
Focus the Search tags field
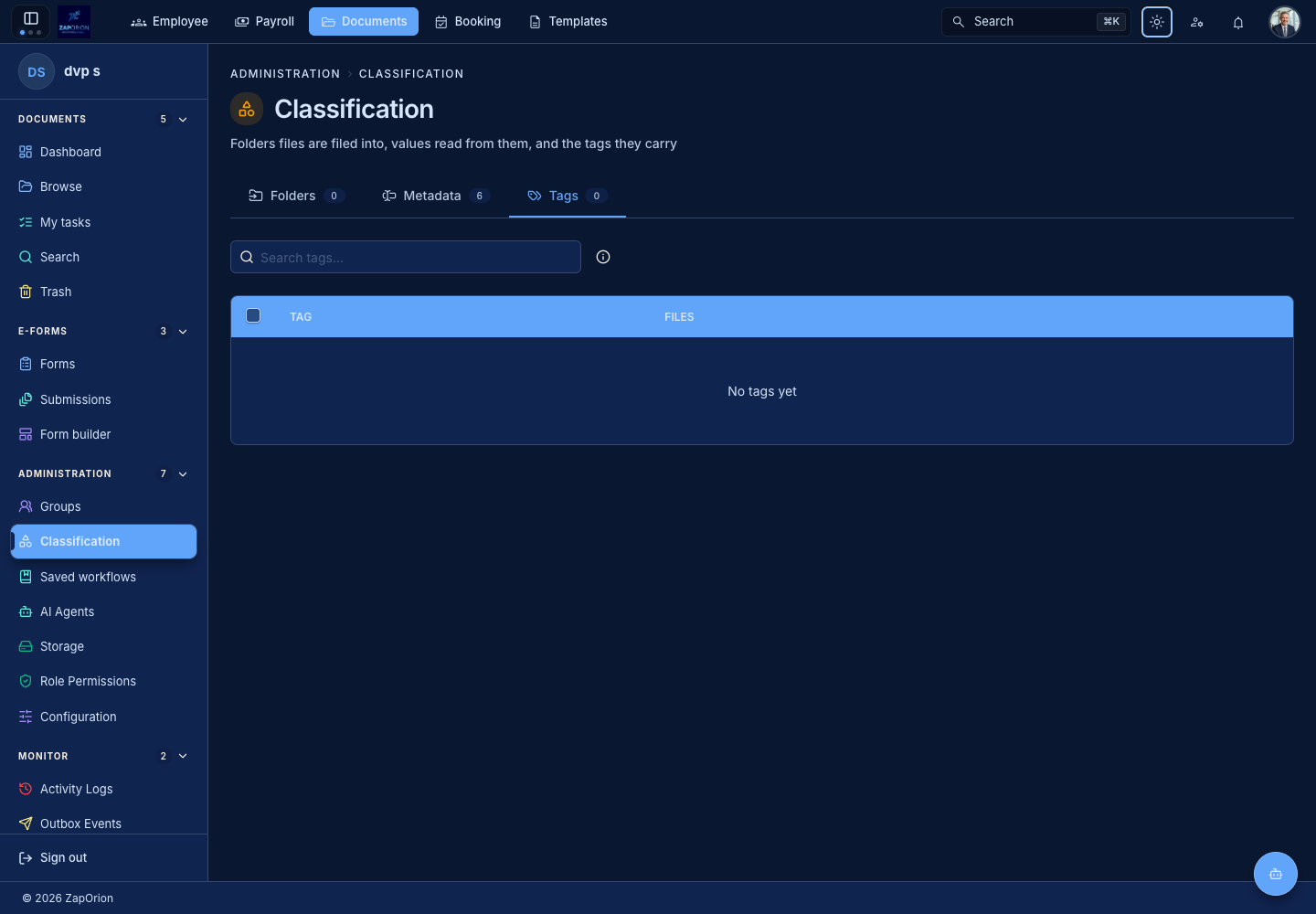click(406, 257)
